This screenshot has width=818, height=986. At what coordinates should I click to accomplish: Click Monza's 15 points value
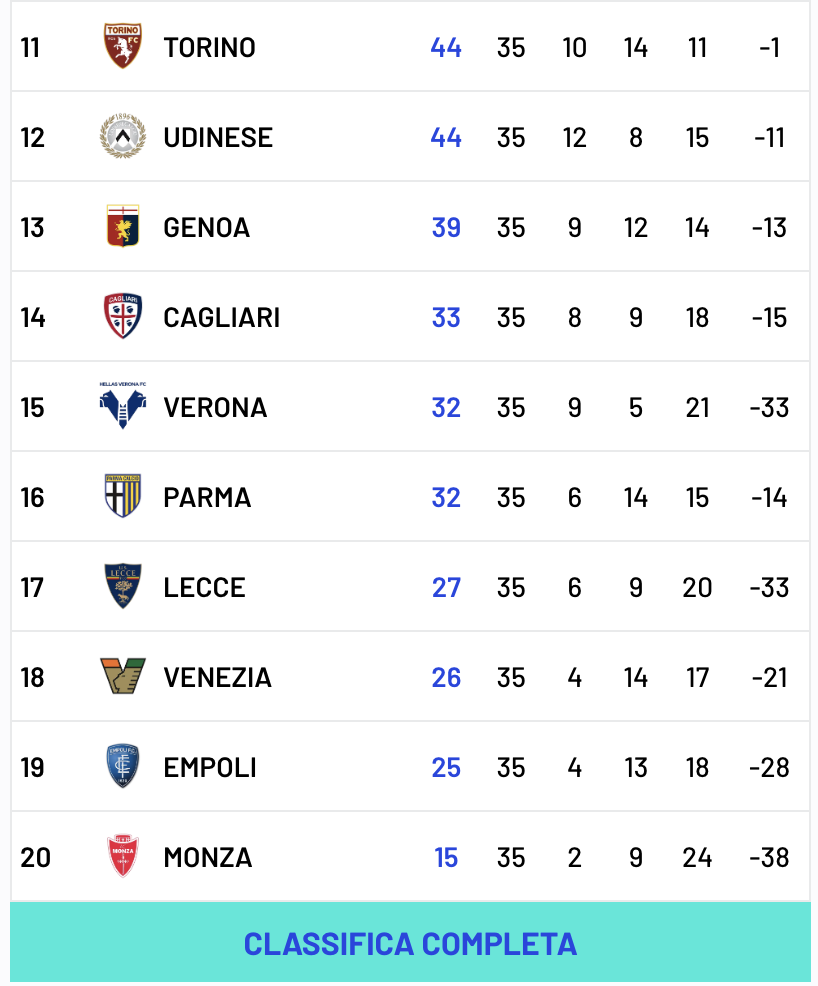pos(446,857)
